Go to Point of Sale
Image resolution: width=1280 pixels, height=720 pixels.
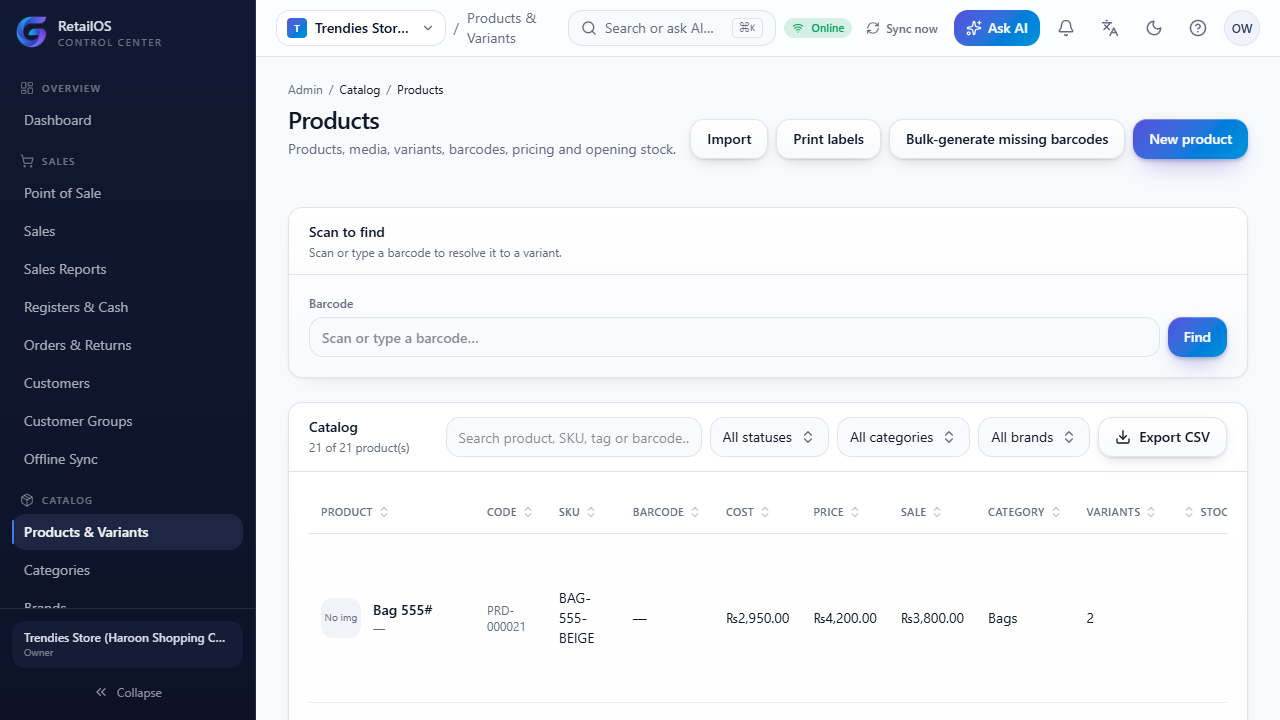point(128,193)
